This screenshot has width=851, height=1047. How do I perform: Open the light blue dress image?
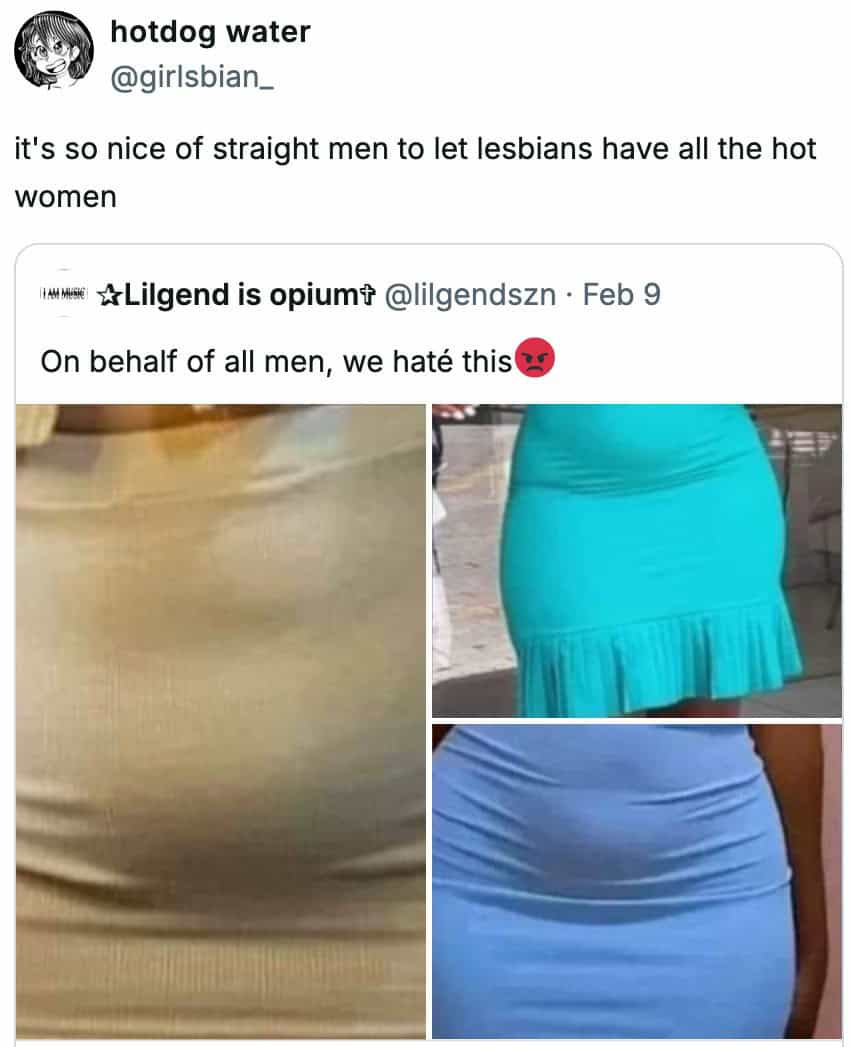point(637,881)
